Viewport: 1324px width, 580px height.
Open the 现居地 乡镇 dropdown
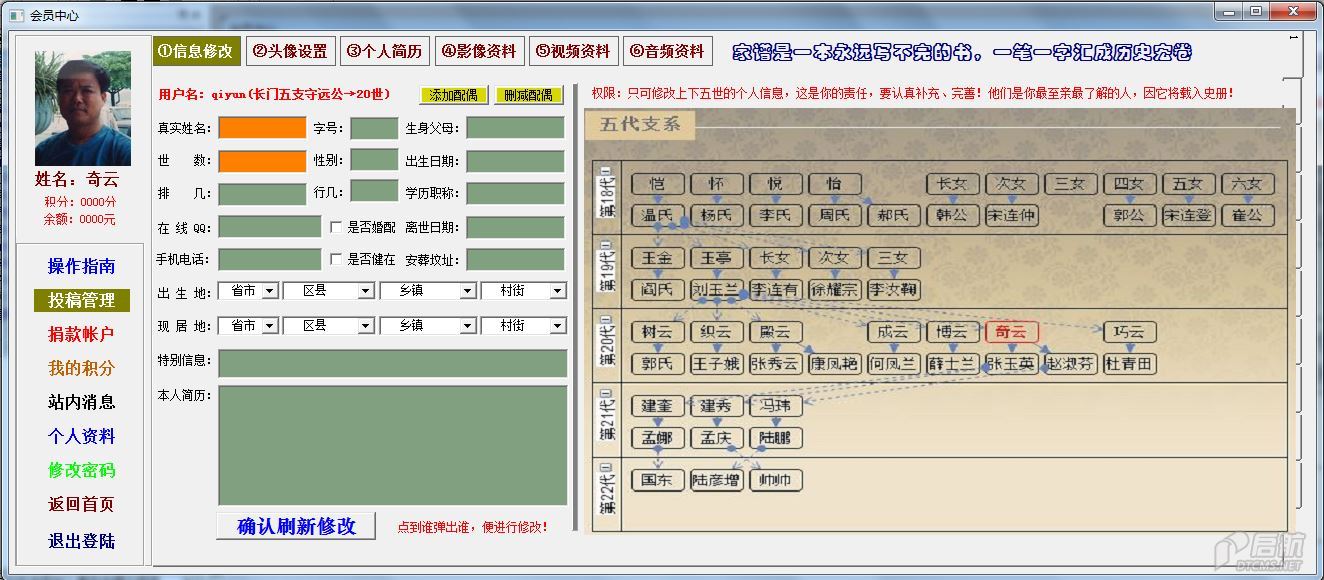427,326
